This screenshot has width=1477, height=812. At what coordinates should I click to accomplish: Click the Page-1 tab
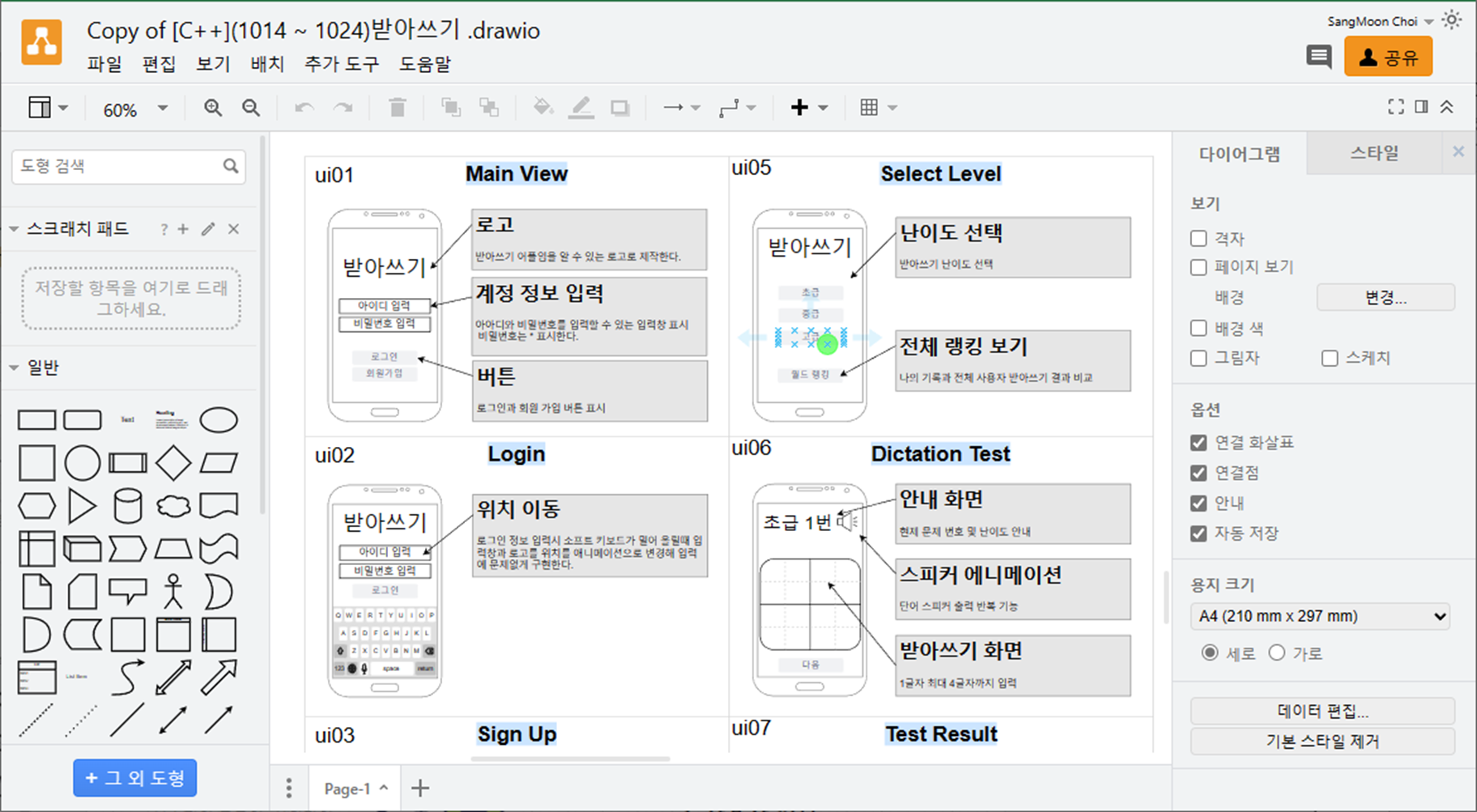coord(355,789)
